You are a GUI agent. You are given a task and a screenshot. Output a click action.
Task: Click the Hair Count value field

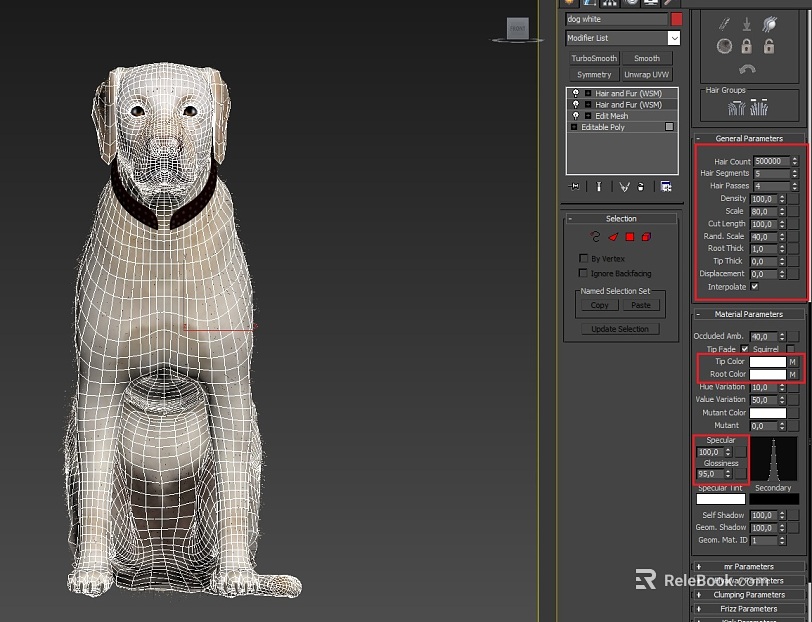tap(772, 161)
